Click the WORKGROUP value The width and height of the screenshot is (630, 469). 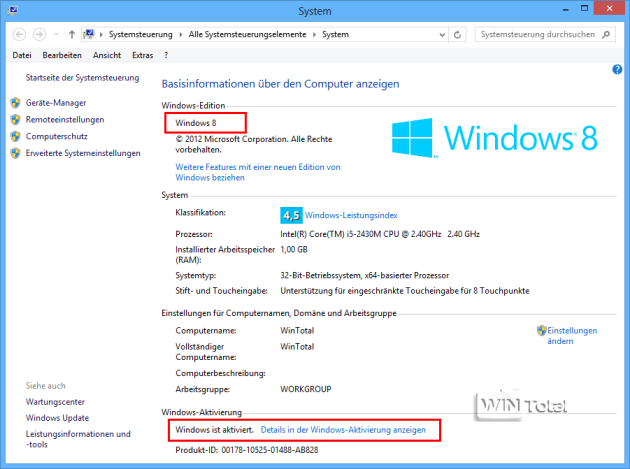(x=305, y=389)
